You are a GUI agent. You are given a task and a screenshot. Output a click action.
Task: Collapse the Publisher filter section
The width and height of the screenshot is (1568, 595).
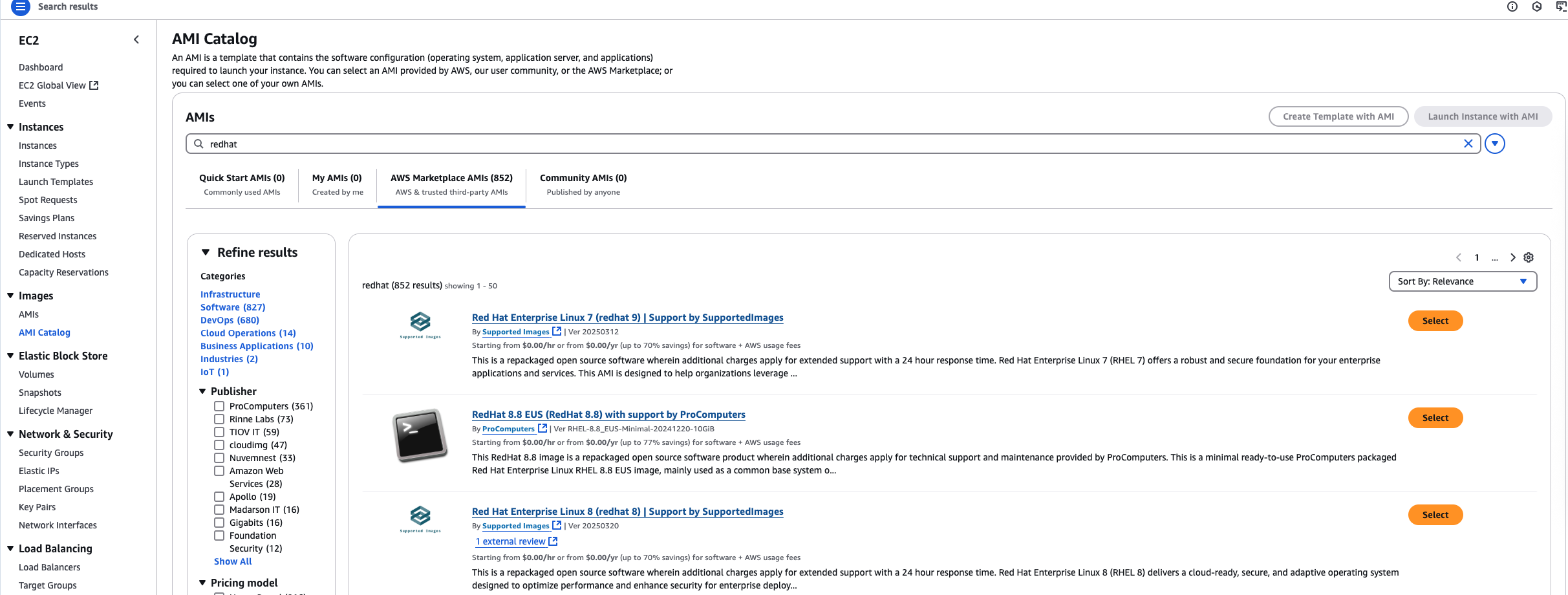pos(202,391)
